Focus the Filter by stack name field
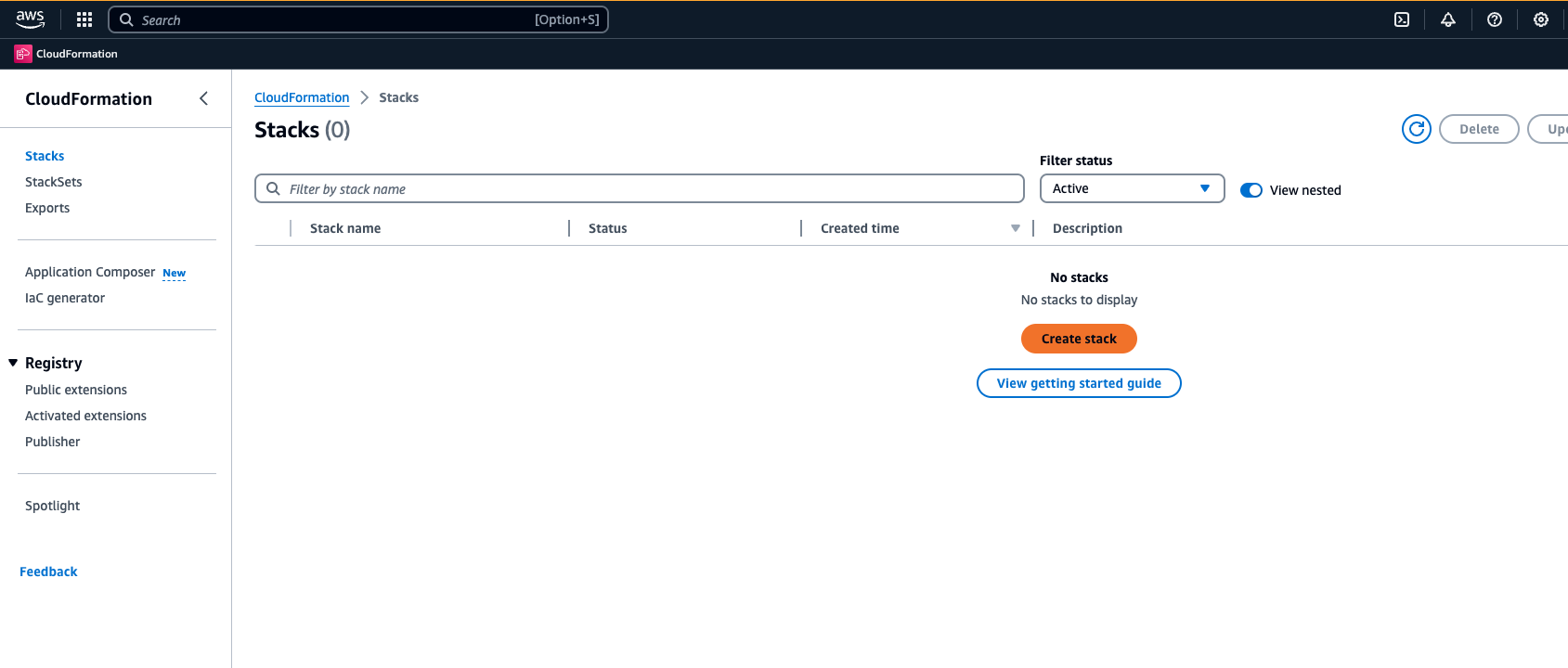Image resolution: width=1568 pixels, height=668 pixels. click(639, 188)
